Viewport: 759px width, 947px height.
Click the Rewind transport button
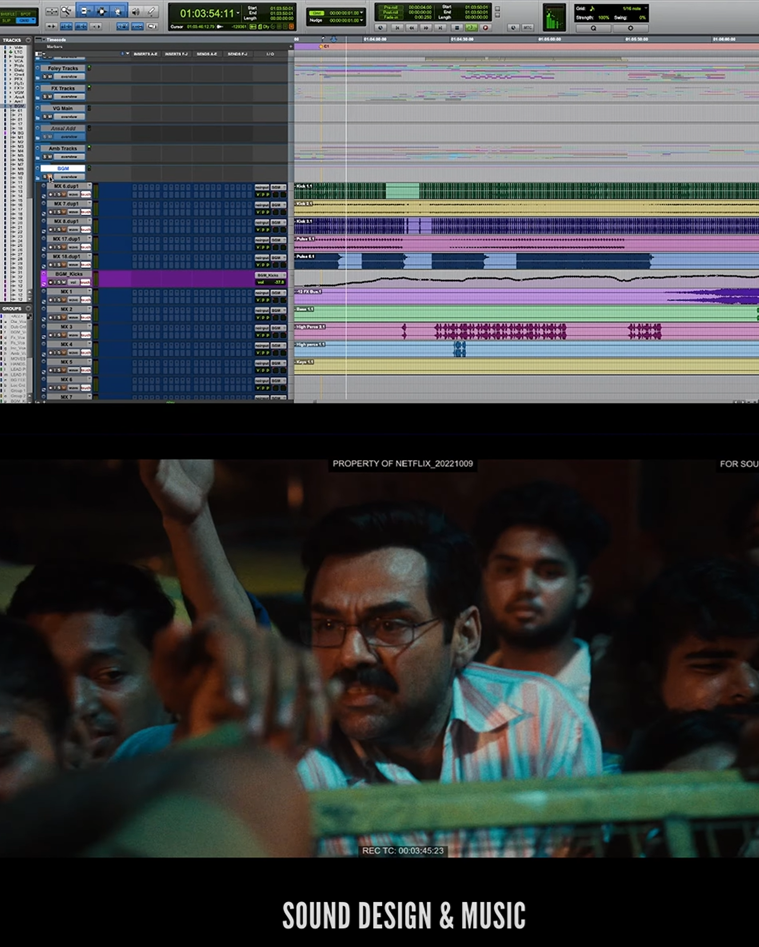click(x=412, y=28)
